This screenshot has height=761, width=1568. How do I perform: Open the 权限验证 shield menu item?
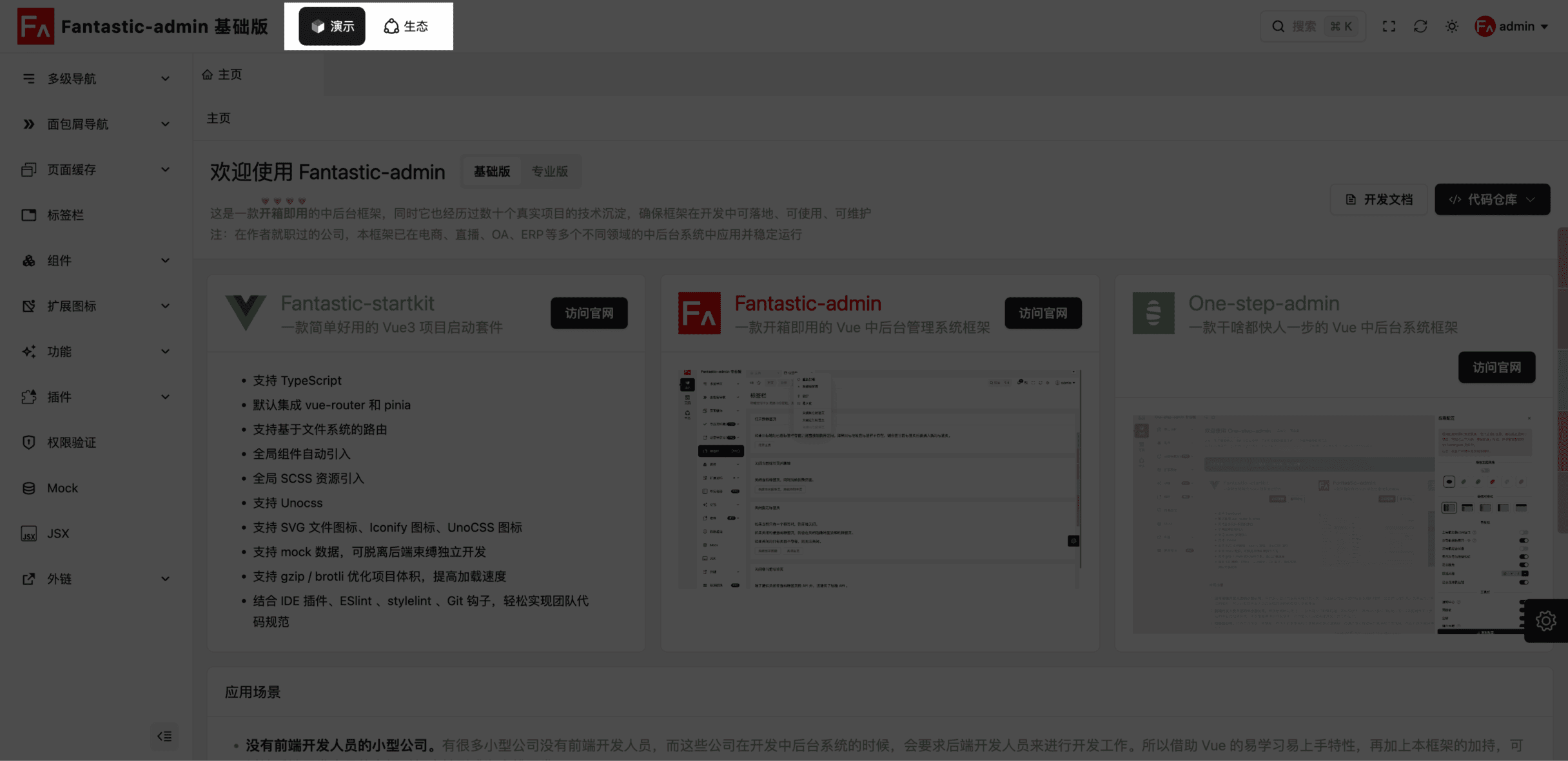[x=72, y=443]
